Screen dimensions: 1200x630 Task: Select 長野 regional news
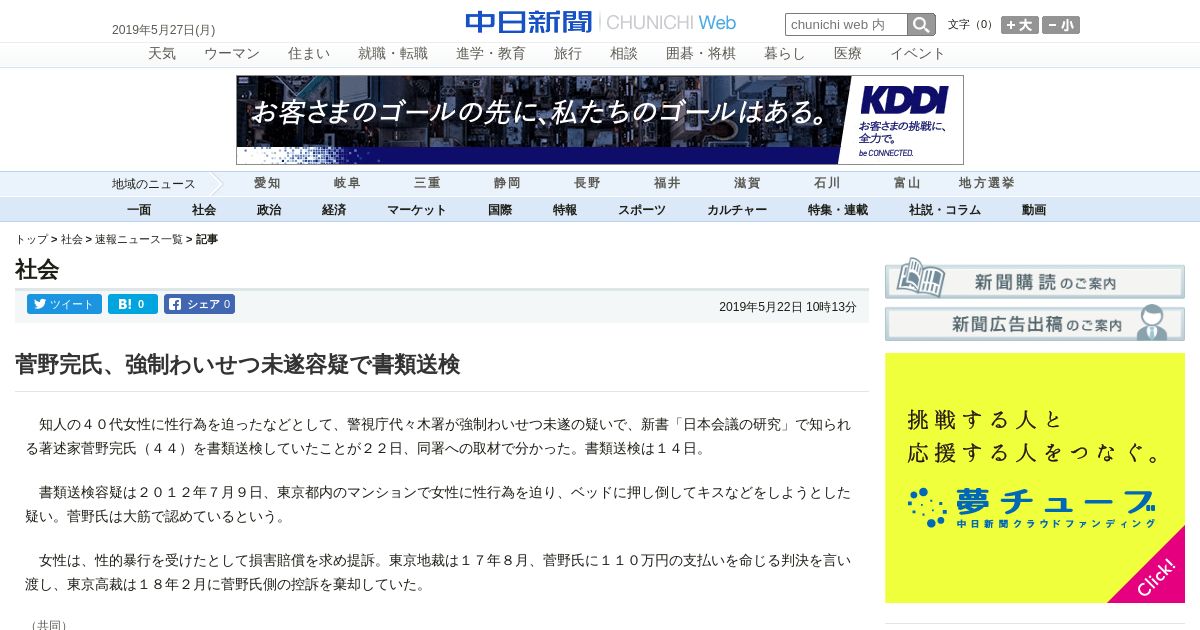587,183
